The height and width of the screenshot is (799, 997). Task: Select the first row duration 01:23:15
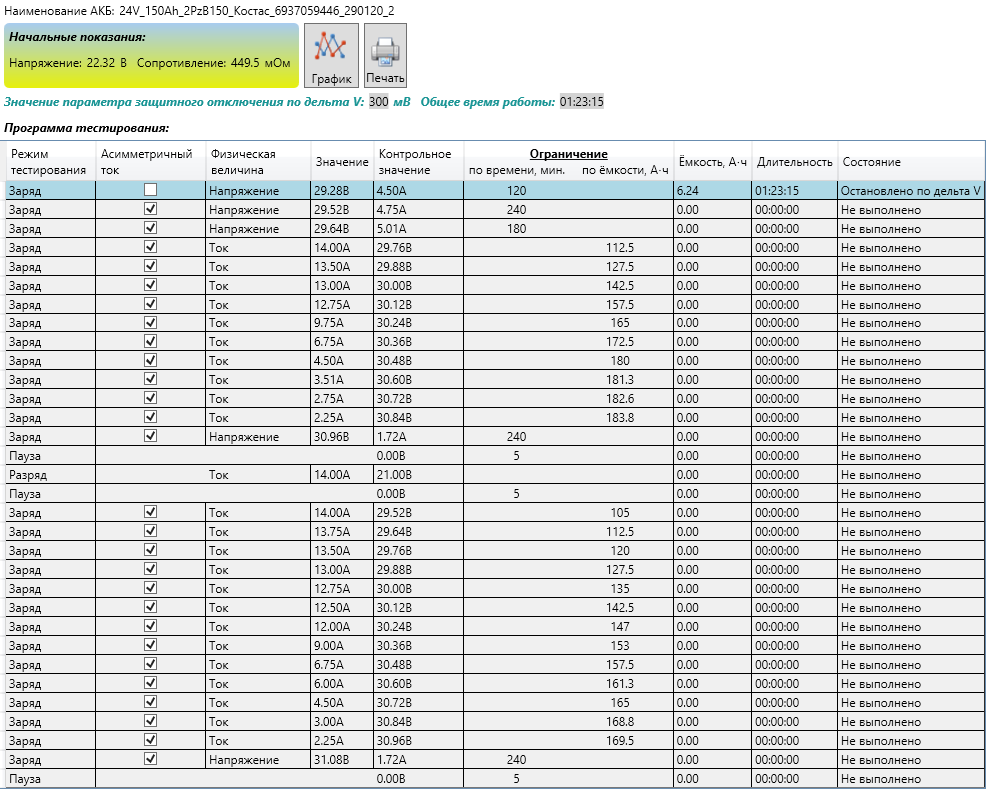coord(795,191)
